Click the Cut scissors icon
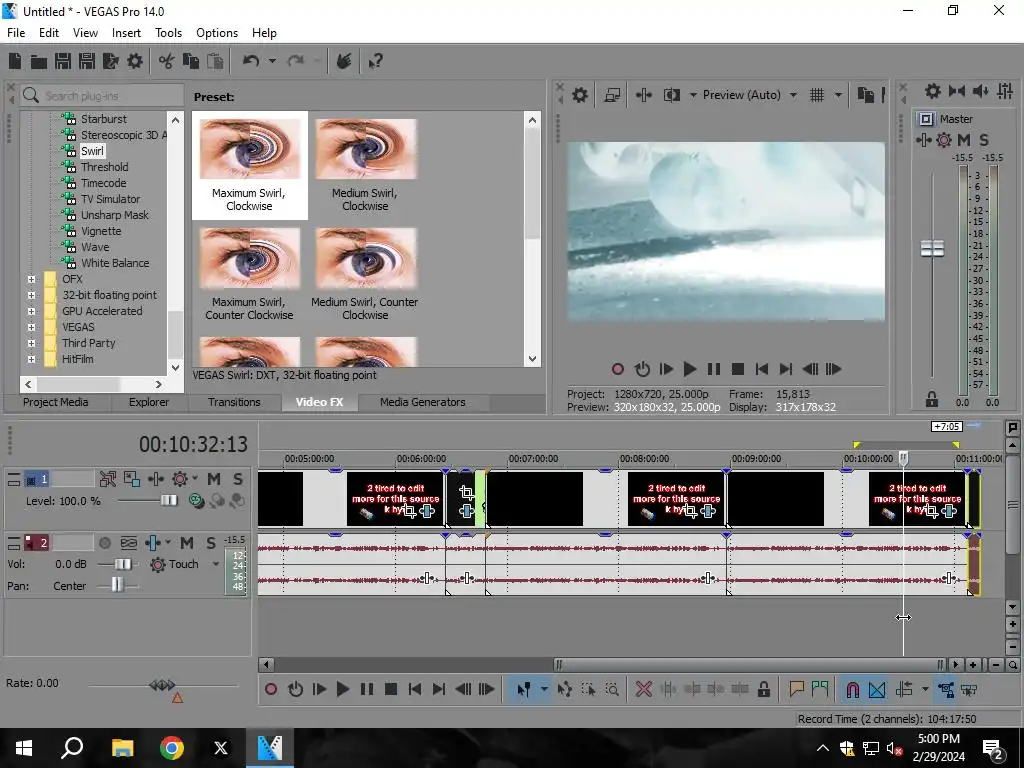Viewport: 1024px width, 768px height. click(x=167, y=61)
